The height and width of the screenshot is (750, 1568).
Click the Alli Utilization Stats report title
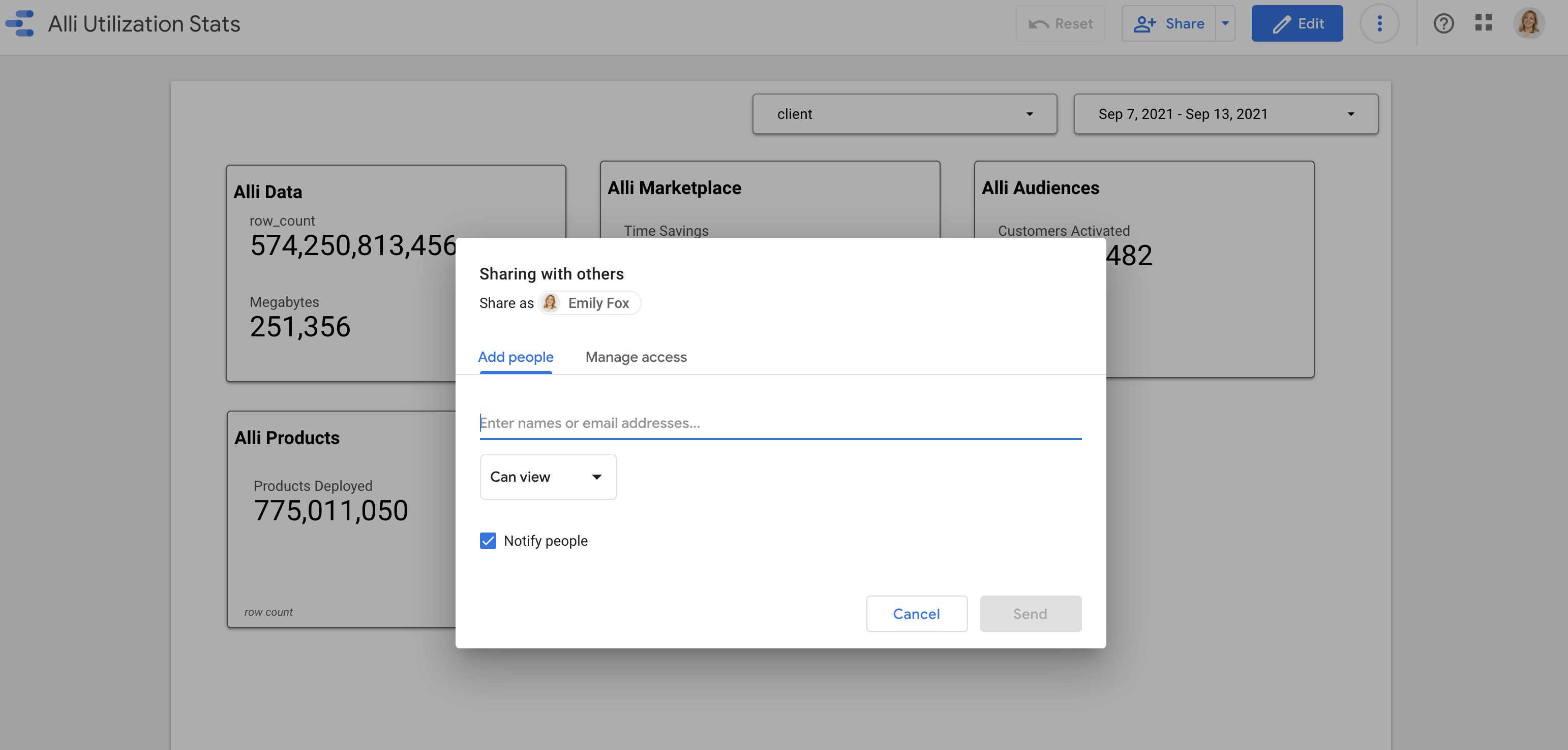(144, 24)
